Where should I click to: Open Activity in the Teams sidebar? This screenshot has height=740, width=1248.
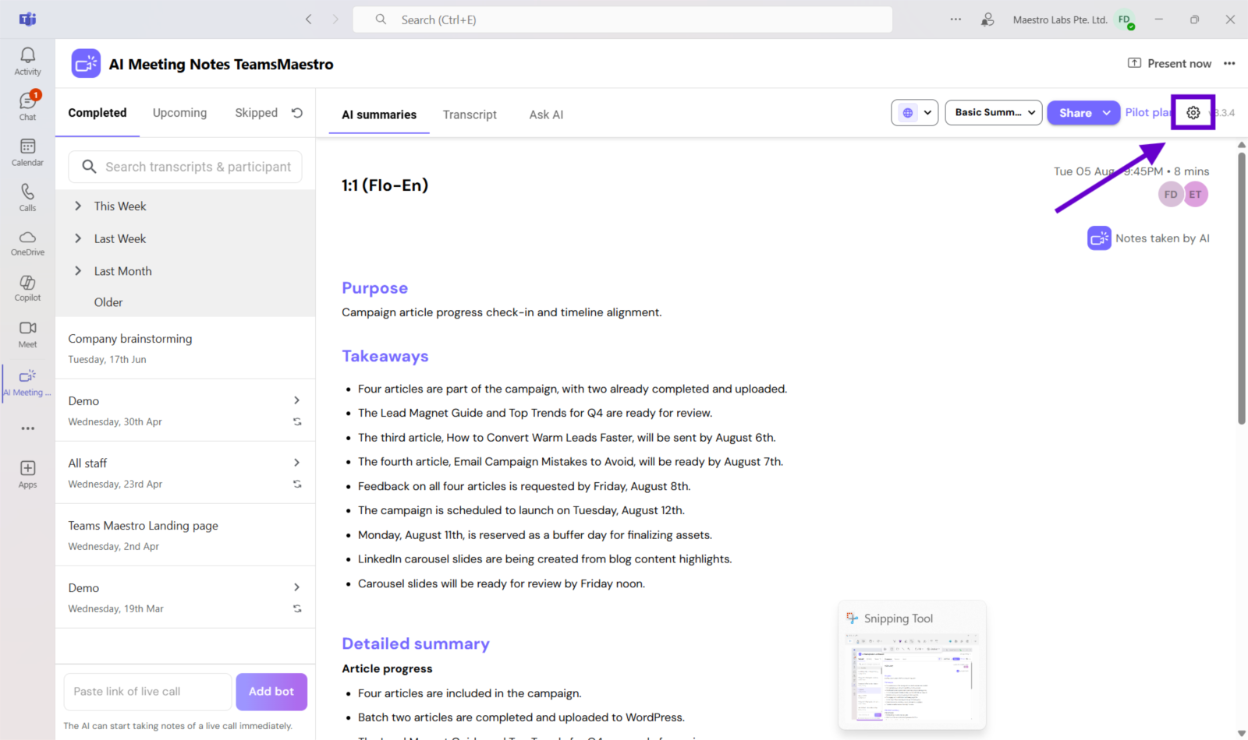[x=27, y=61]
